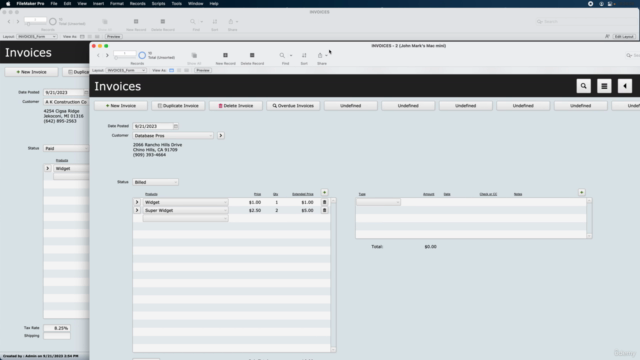Open Status dropdown showing Billed
The image size is (640, 360).
click(156, 182)
